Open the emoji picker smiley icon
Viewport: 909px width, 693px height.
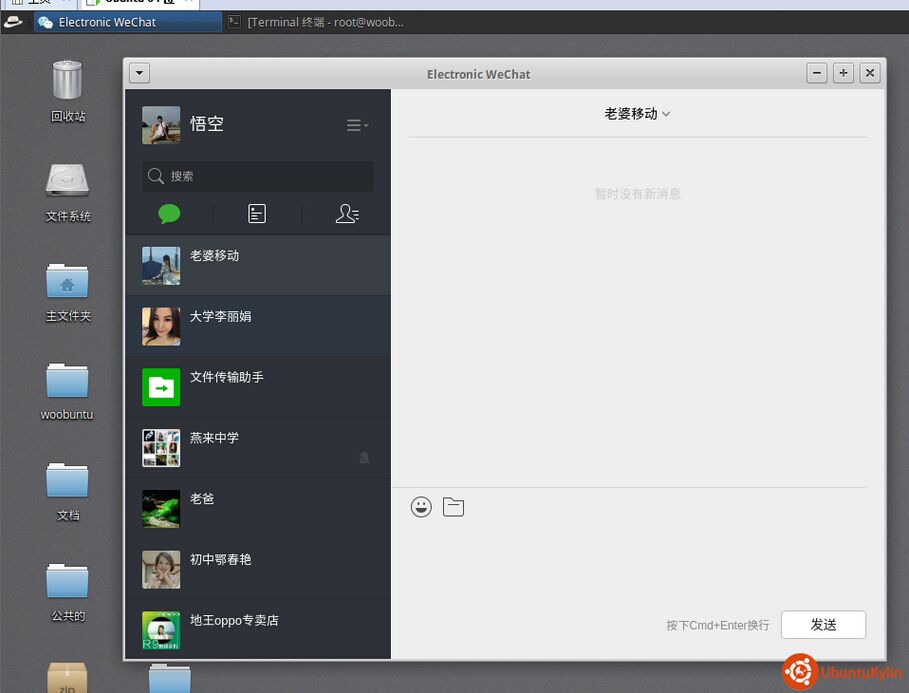(x=421, y=507)
